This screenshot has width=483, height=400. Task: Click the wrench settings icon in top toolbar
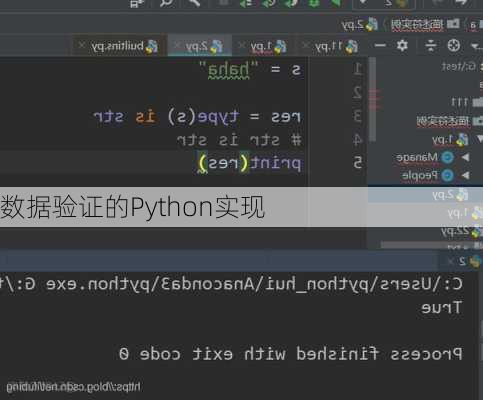click(193, 3)
